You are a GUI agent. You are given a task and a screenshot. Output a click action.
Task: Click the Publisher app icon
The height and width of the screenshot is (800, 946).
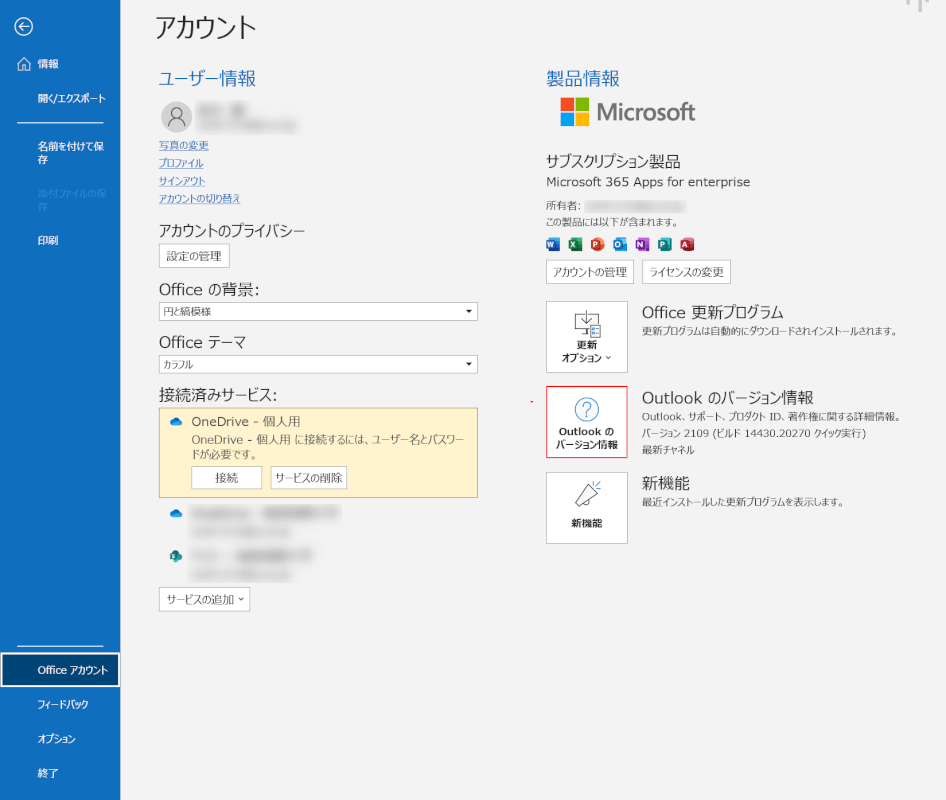click(x=664, y=244)
